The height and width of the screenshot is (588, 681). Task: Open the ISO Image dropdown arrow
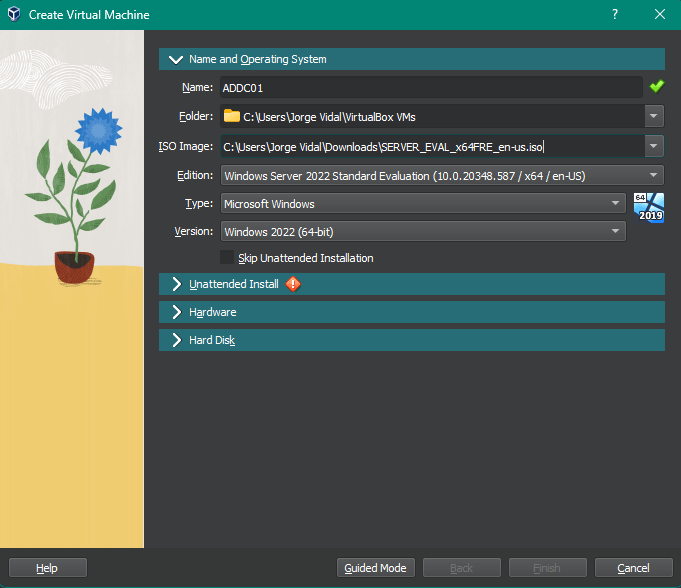click(654, 146)
